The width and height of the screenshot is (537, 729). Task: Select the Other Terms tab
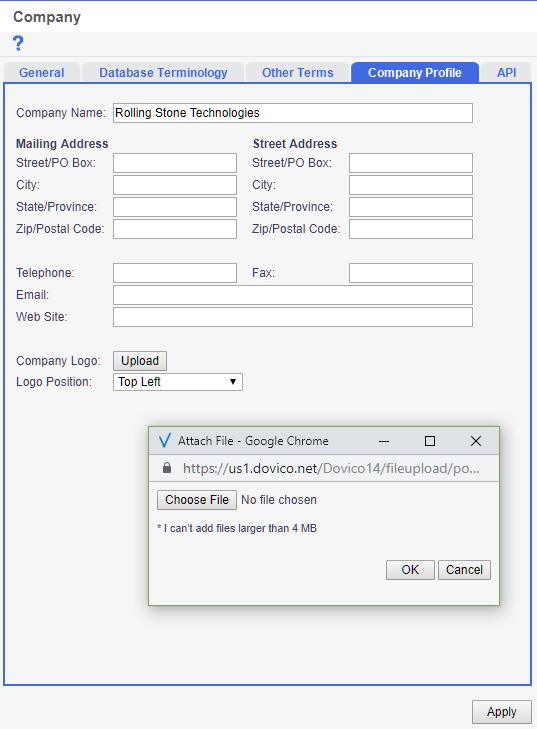[x=298, y=73]
